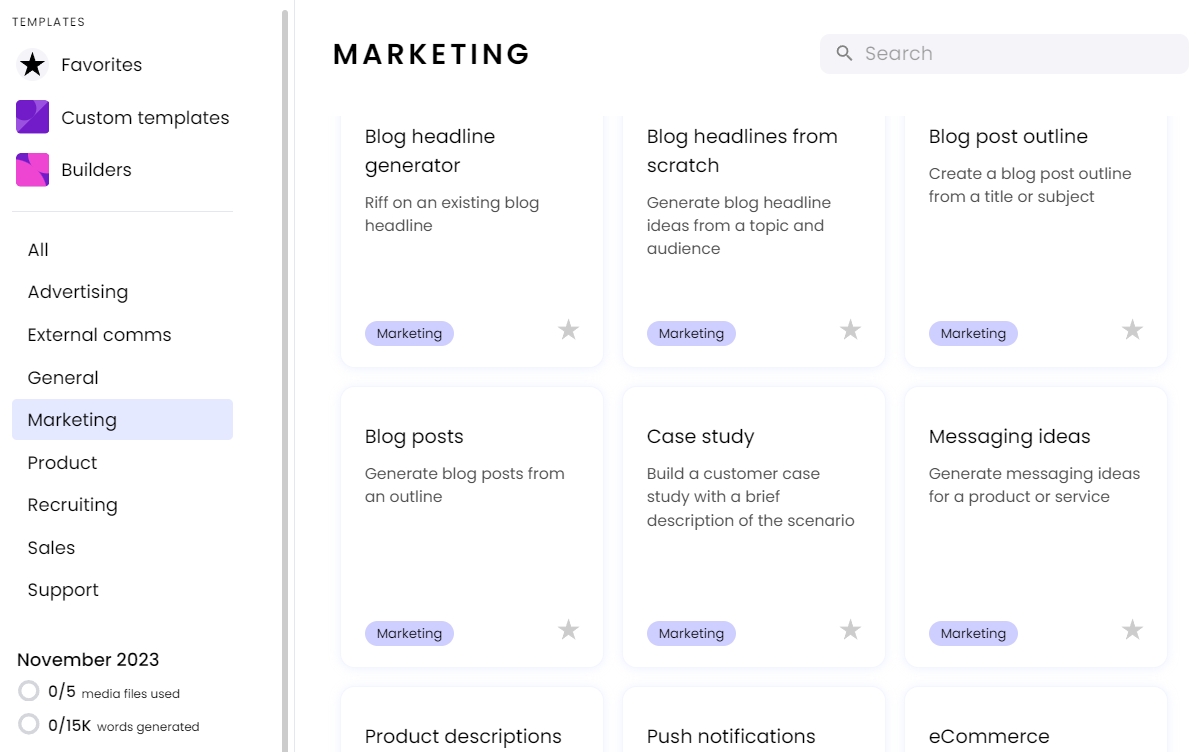The image size is (1202, 752).
Task: Click "Generate blog headline ideas" description
Action: point(739,226)
